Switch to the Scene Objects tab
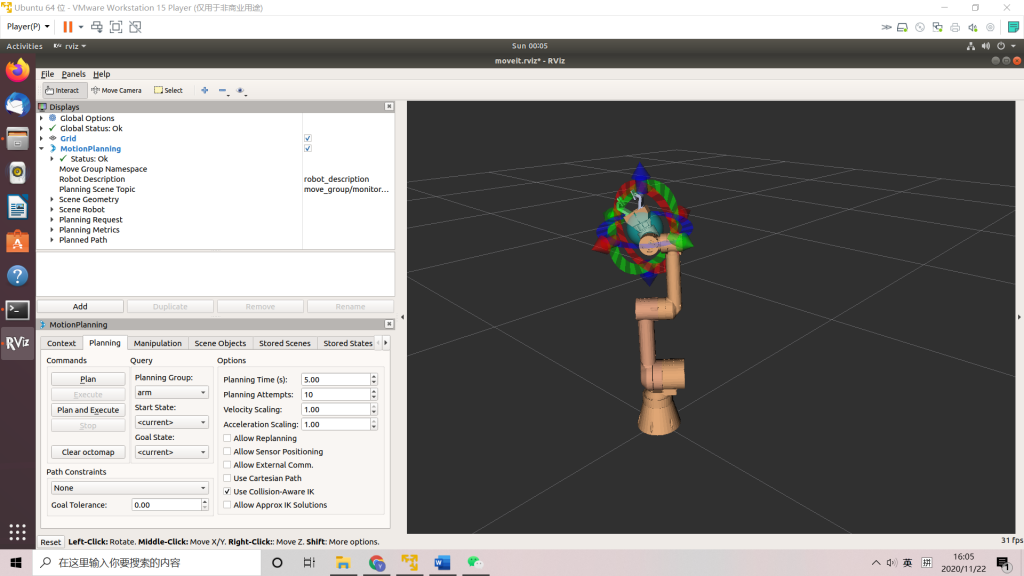This screenshot has height=576, width=1024. pos(219,342)
